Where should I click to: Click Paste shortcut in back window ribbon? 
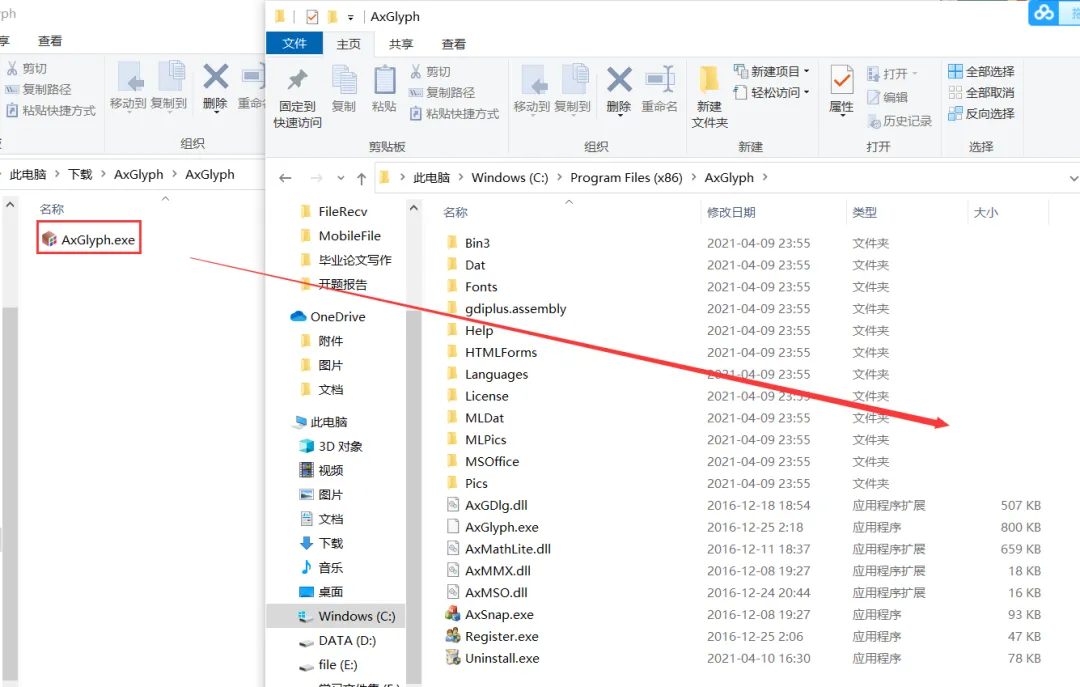[50, 110]
